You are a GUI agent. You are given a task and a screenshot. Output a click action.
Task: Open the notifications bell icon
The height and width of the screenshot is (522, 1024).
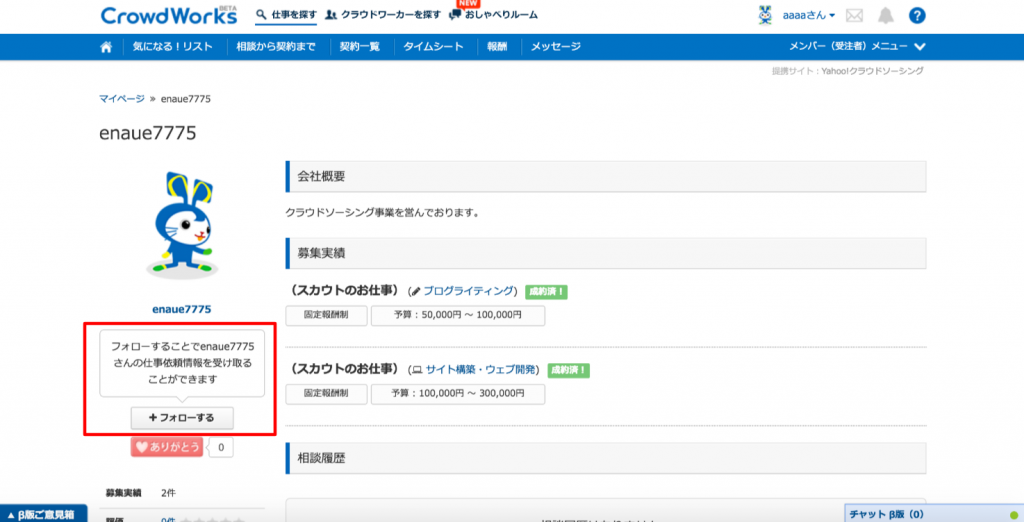pyautogui.click(x=885, y=16)
